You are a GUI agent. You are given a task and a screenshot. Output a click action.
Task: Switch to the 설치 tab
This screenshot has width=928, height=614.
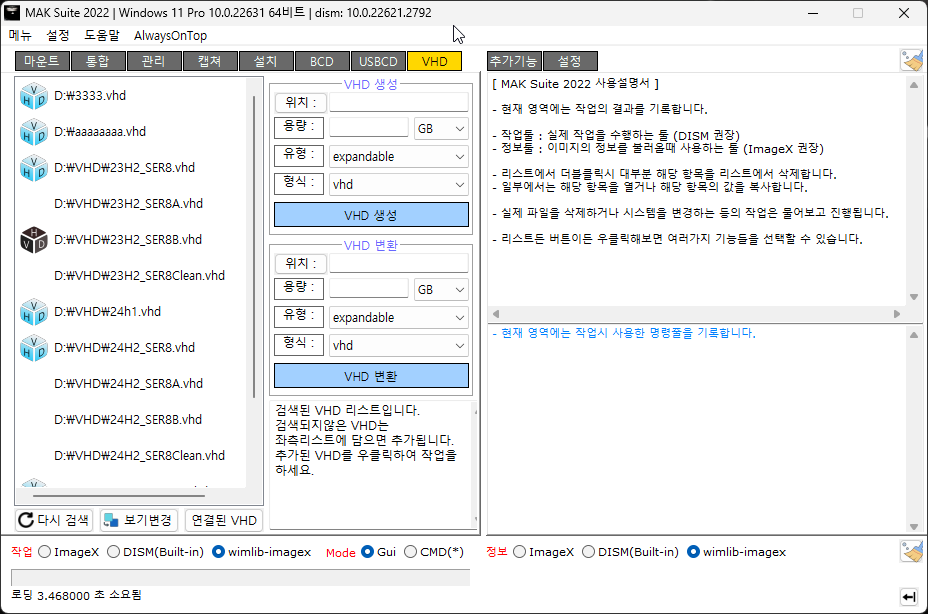(x=265, y=61)
